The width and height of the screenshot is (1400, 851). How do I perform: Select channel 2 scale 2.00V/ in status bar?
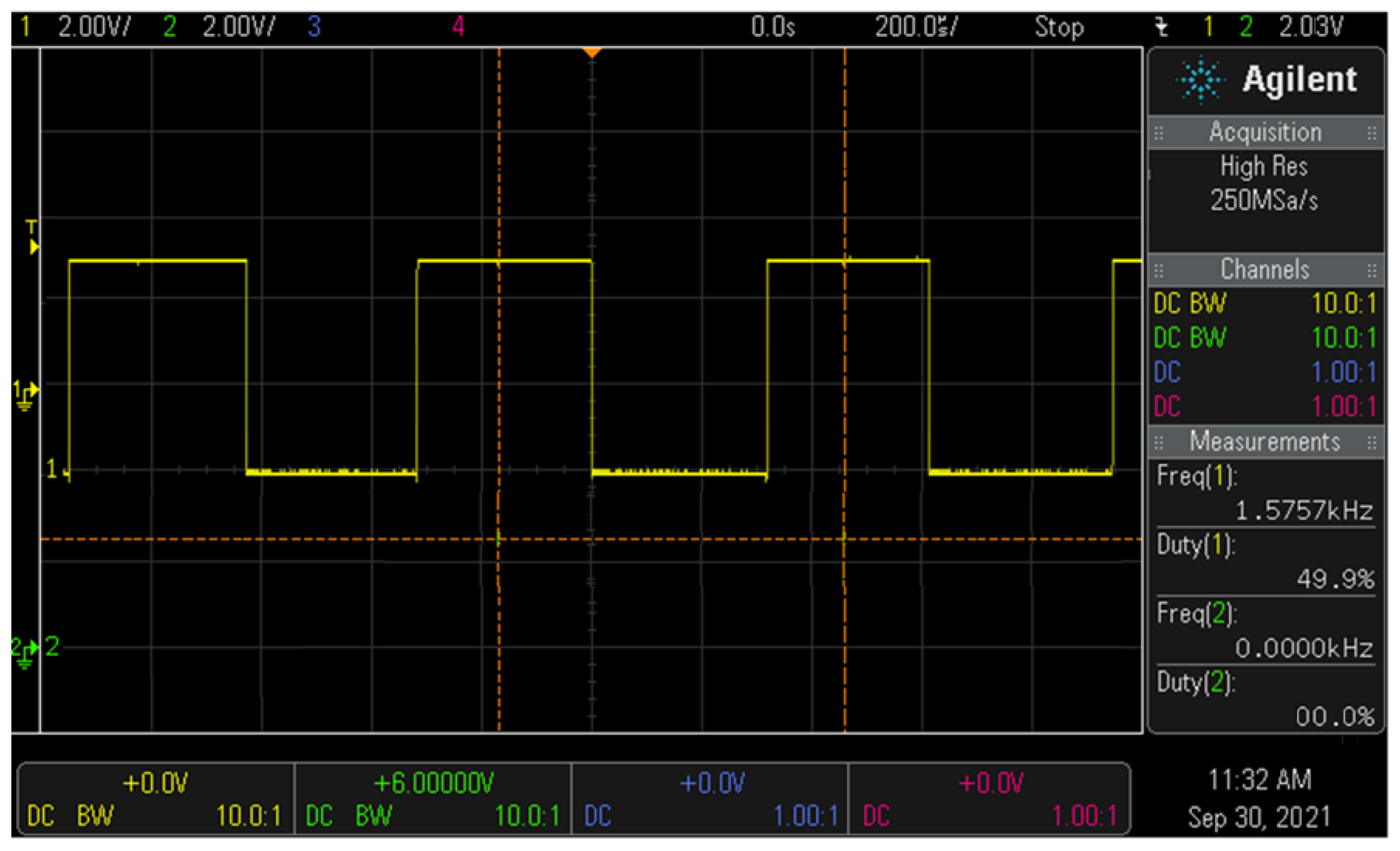(239, 27)
